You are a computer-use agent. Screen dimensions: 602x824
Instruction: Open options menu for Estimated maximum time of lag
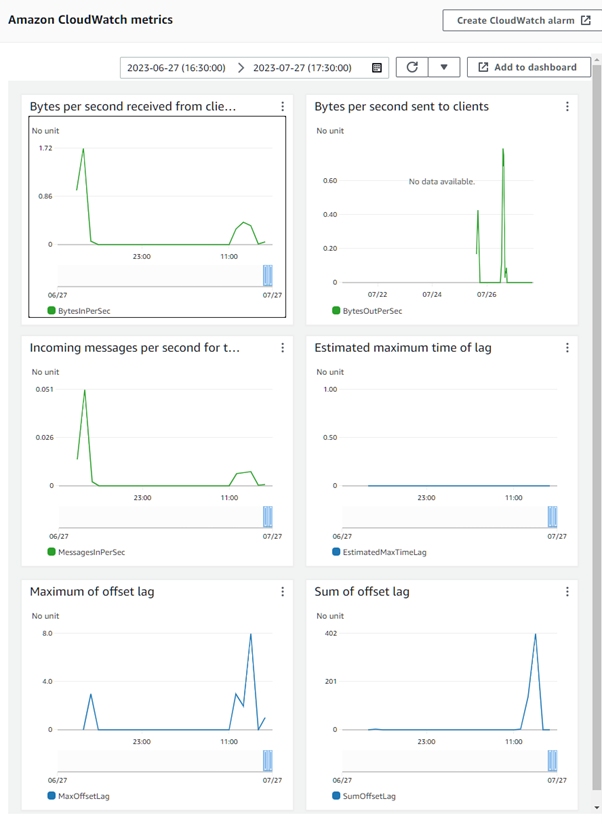click(567, 348)
